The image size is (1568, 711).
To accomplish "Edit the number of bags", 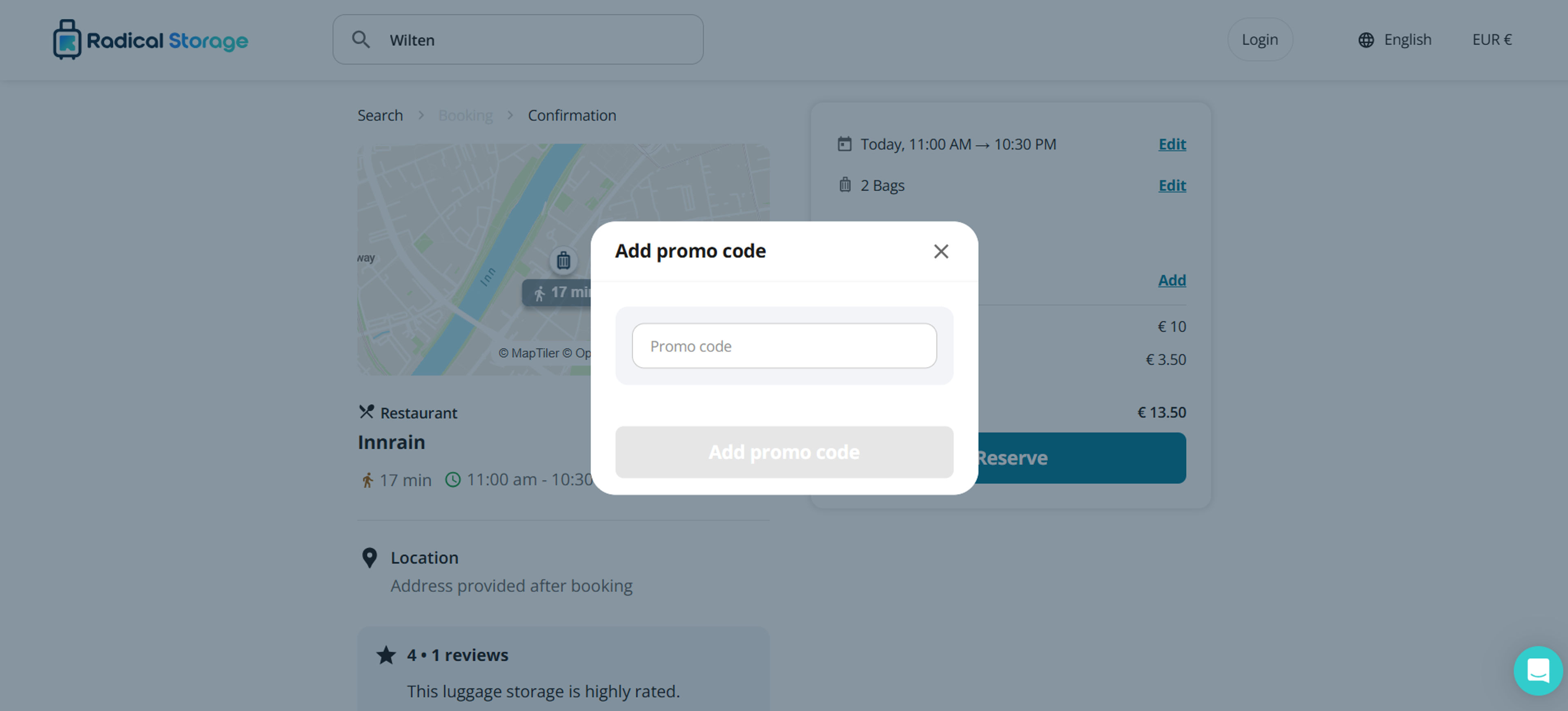I will [1172, 185].
